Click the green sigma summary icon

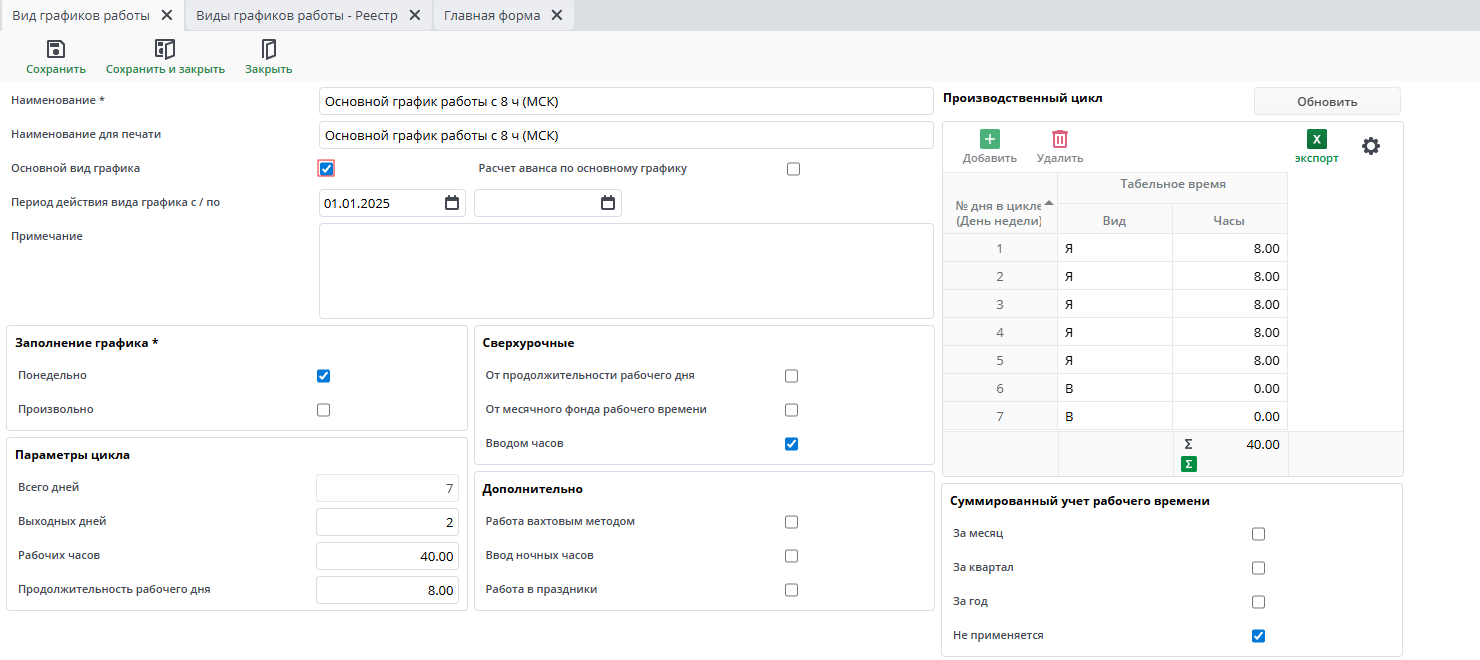coord(1188,464)
